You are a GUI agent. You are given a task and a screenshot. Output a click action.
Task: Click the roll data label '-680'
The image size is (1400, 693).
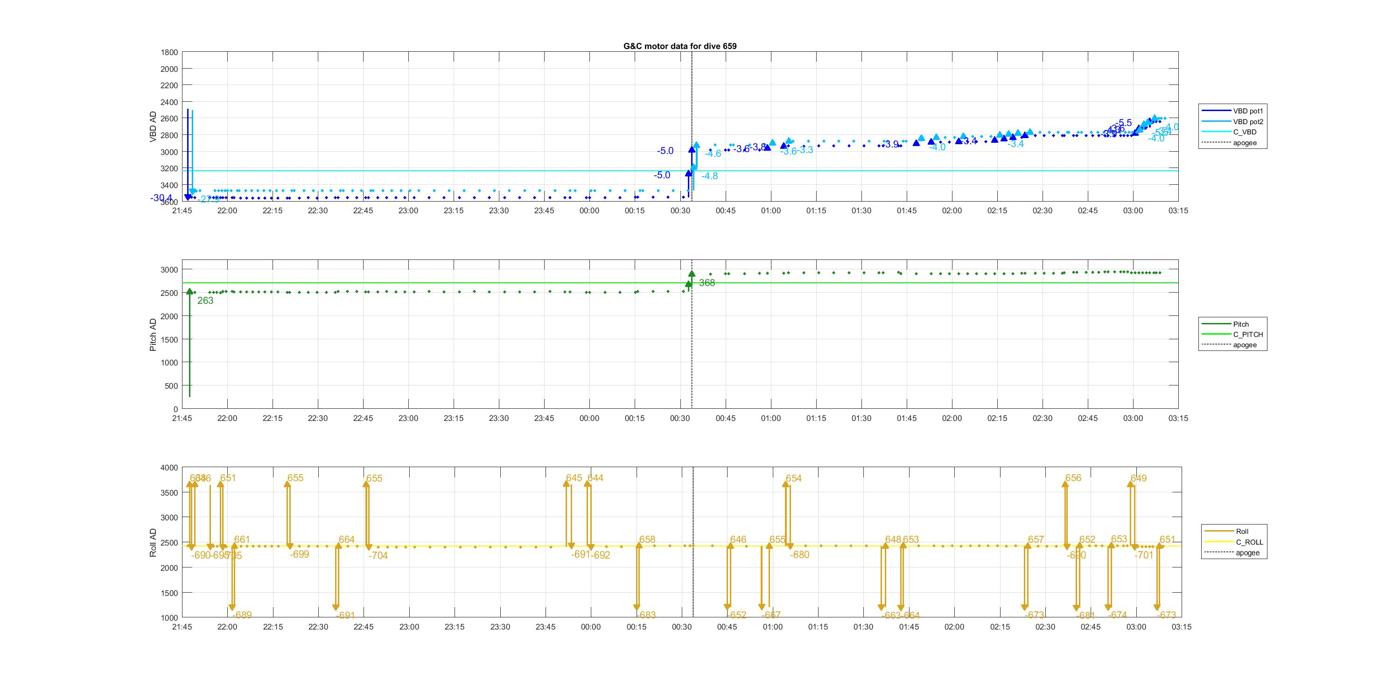(x=800, y=555)
